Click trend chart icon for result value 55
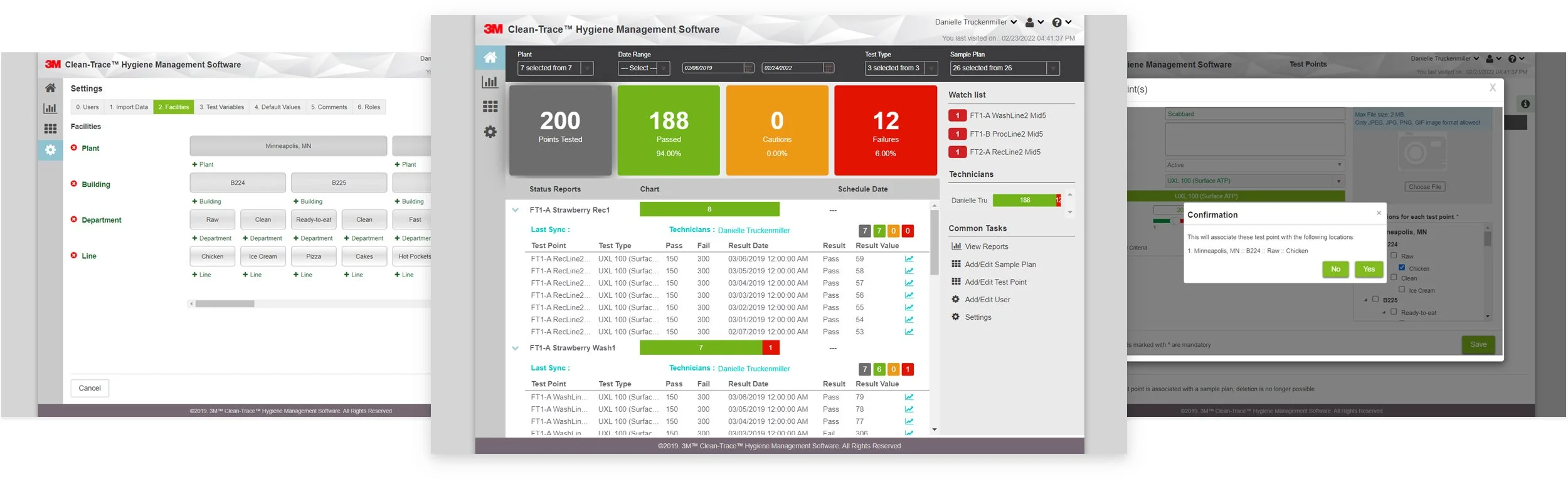The image size is (1568, 479). [x=909, y=308]
